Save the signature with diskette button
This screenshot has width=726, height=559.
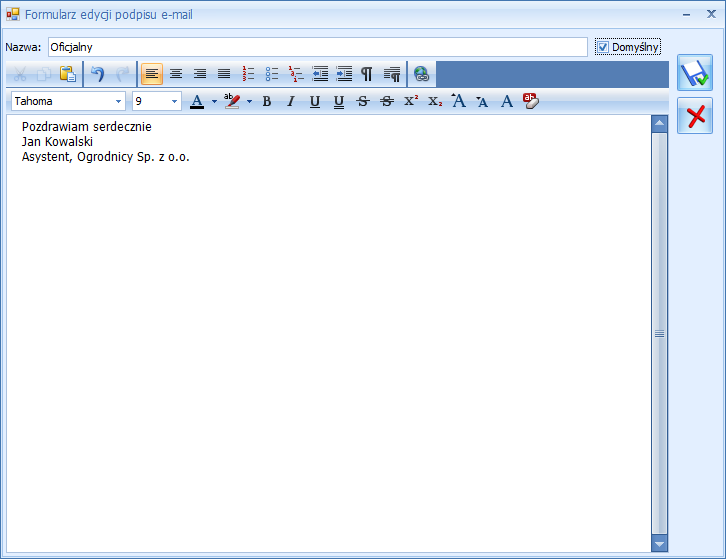point(695,73)
